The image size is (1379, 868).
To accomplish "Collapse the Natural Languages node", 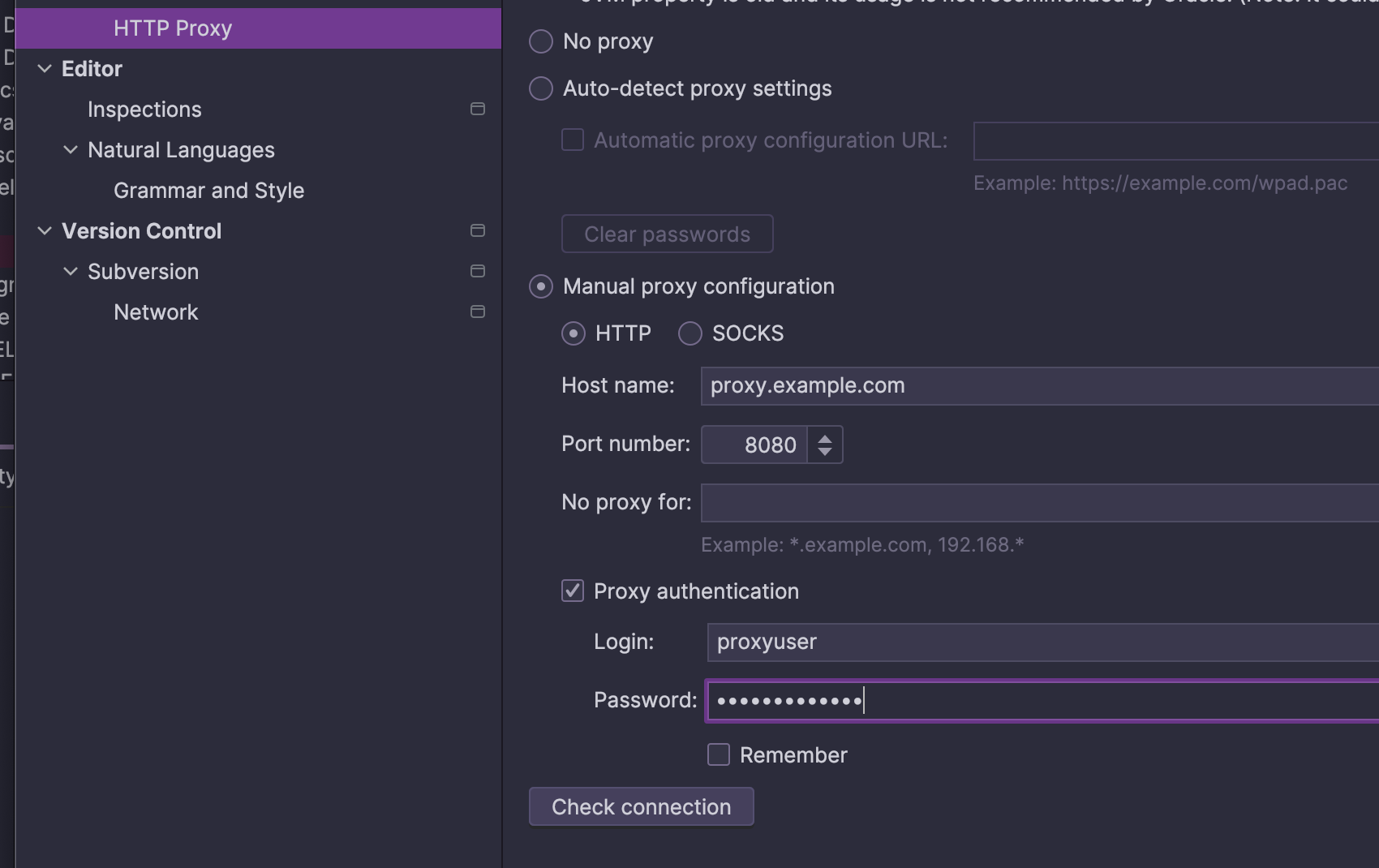I will click(71, 150).
